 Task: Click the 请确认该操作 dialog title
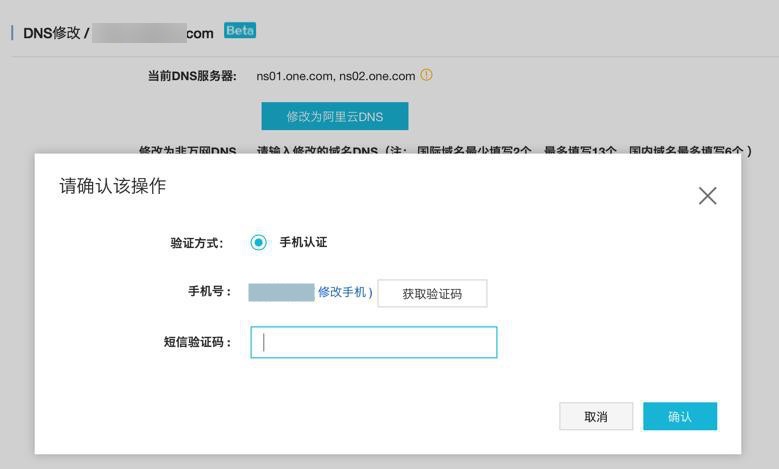click(113, 186)
